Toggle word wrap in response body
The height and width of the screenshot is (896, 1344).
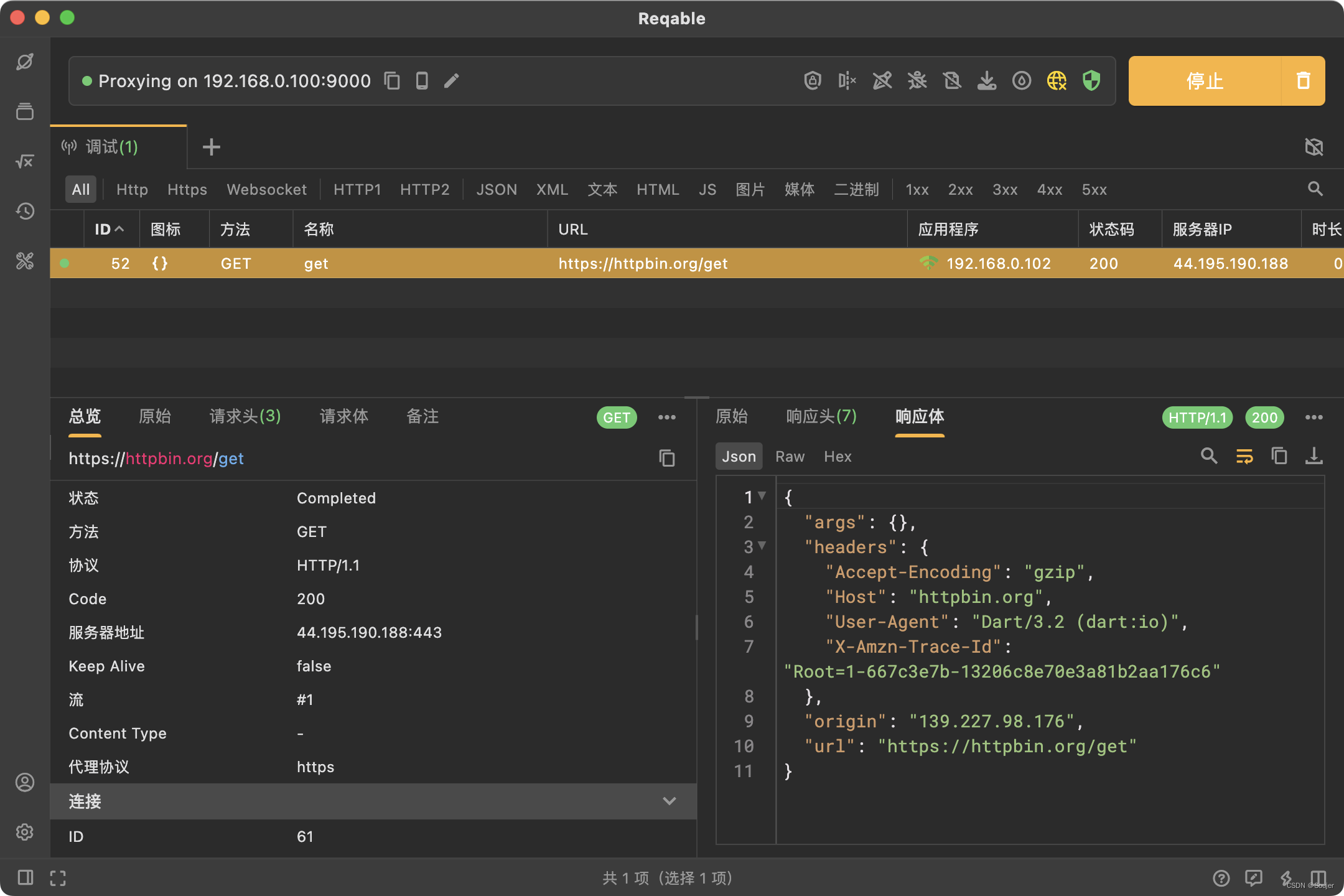(x=1244, y=456)
